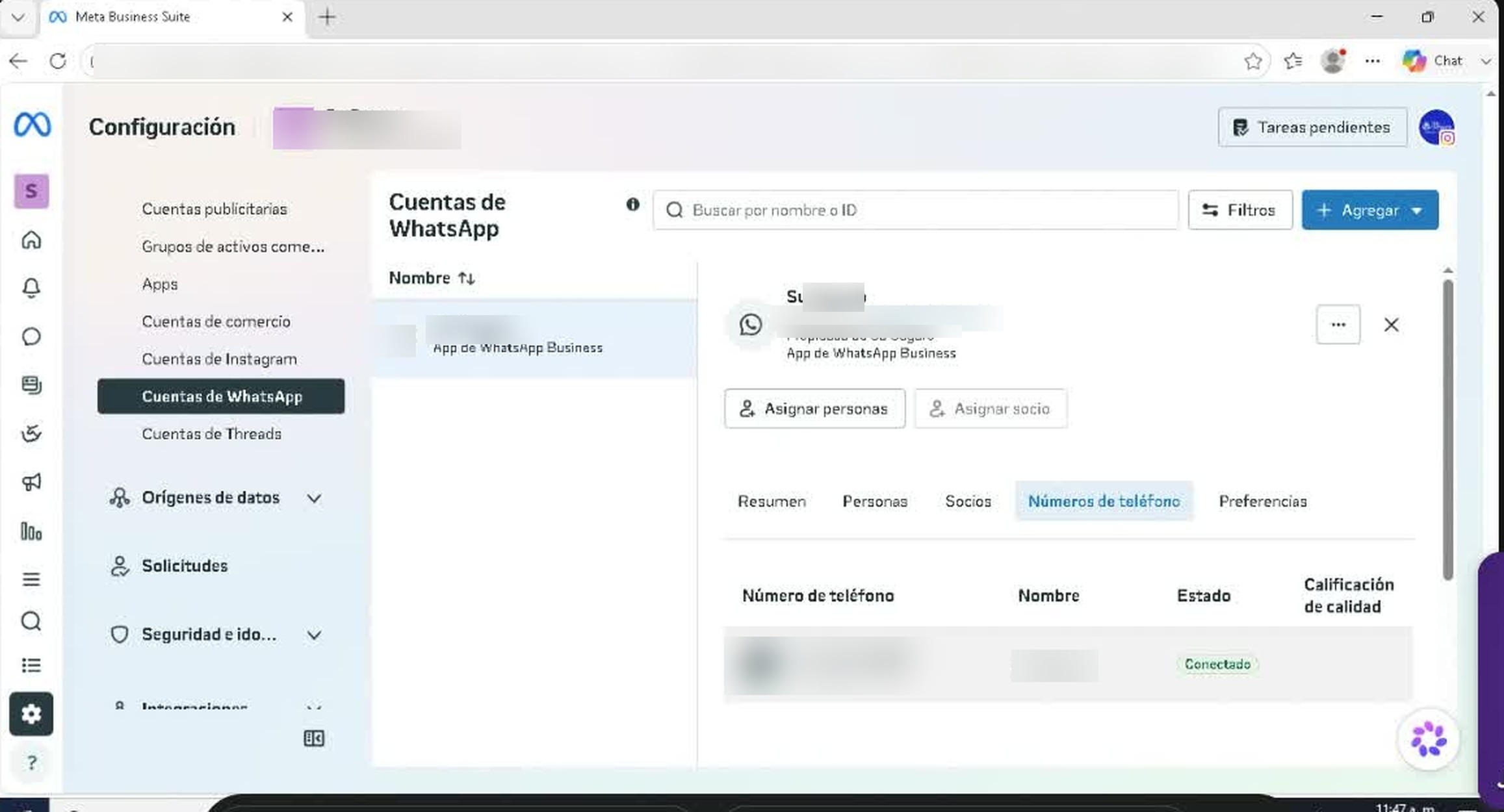The height and width of the screenshot is (812, 1504).
Task: Click the Nombre sort arrows
Action: (466, 279)
